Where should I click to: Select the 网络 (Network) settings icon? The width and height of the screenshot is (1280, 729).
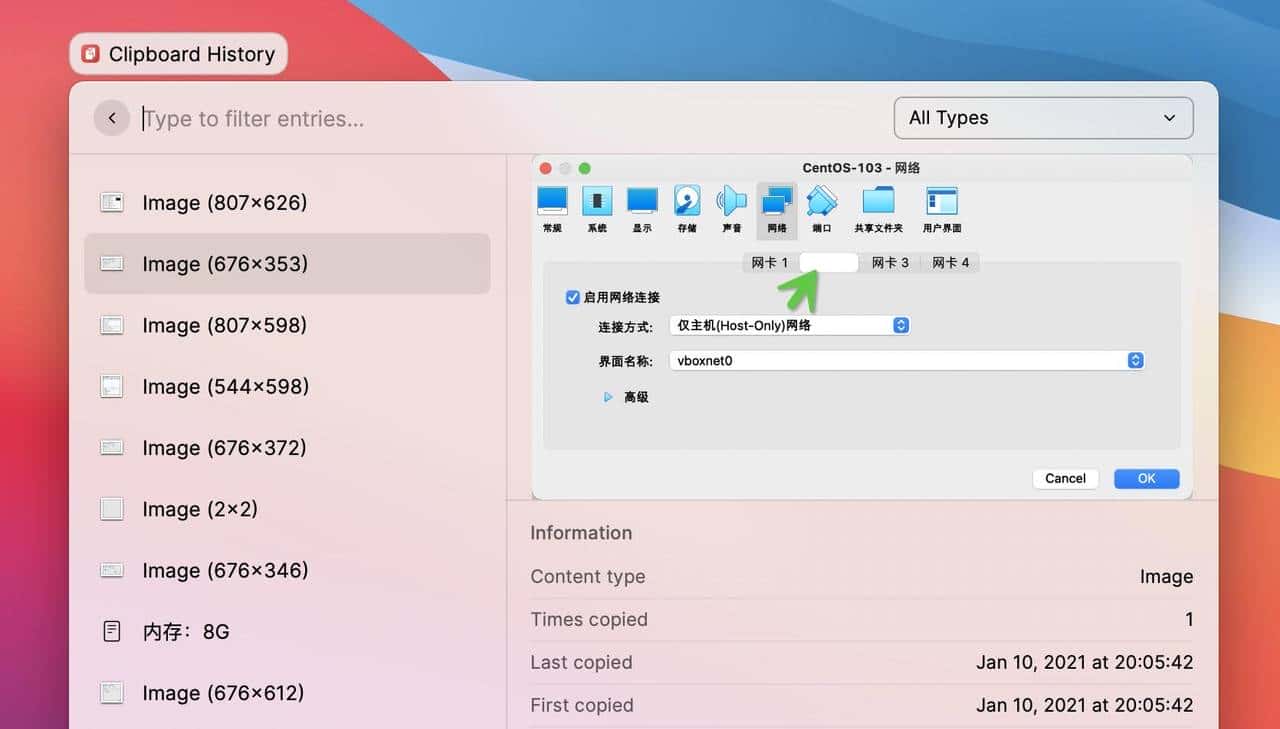coord(776,205)
